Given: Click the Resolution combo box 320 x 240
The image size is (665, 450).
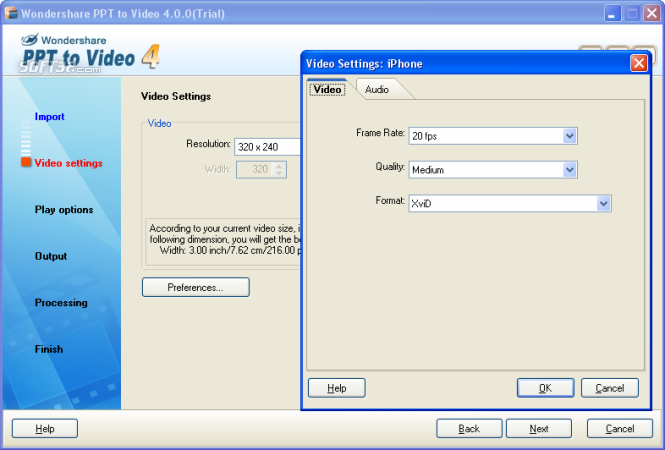Looking at the screenshot, I should tap(267, 147).
